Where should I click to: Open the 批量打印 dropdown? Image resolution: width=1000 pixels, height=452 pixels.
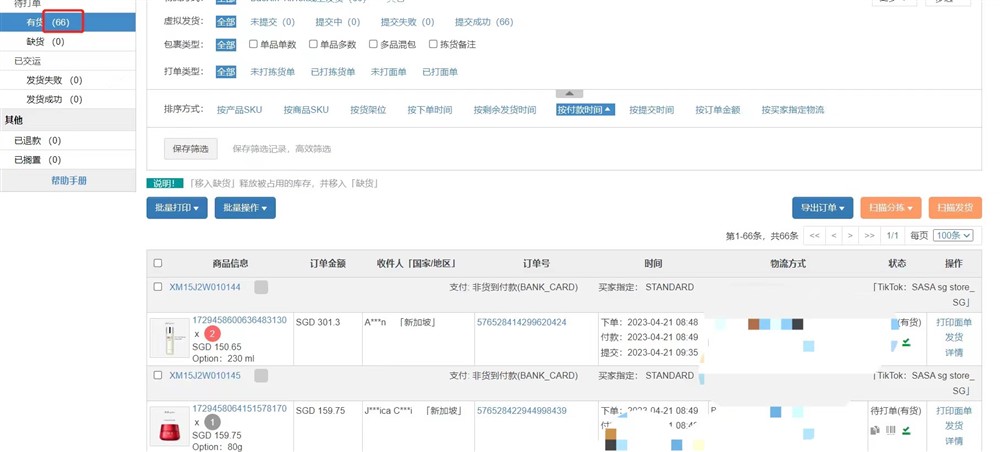point(177,208)
